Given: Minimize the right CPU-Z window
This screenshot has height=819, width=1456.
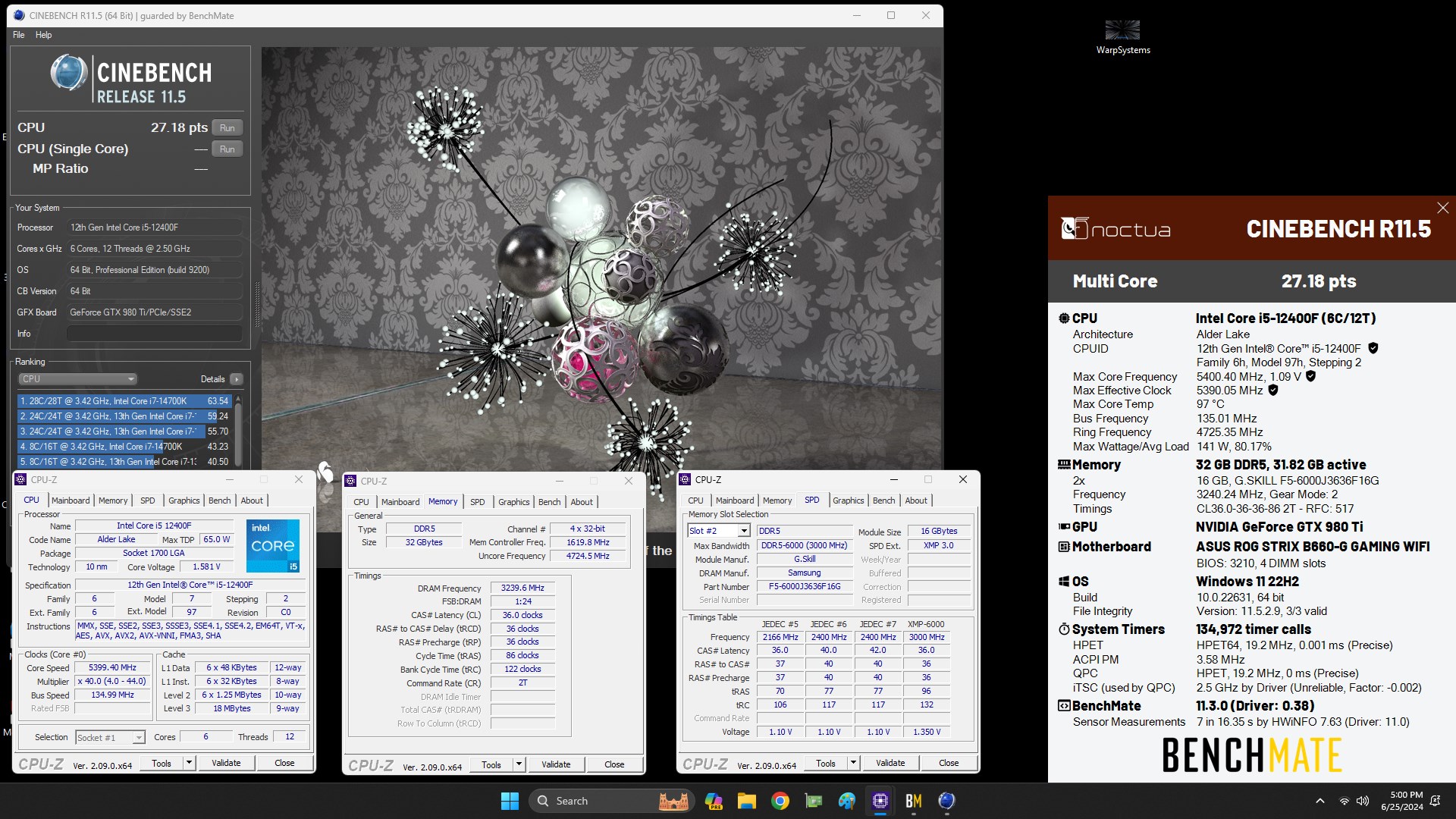Looking at the screenshot, I should click(893, 479).
